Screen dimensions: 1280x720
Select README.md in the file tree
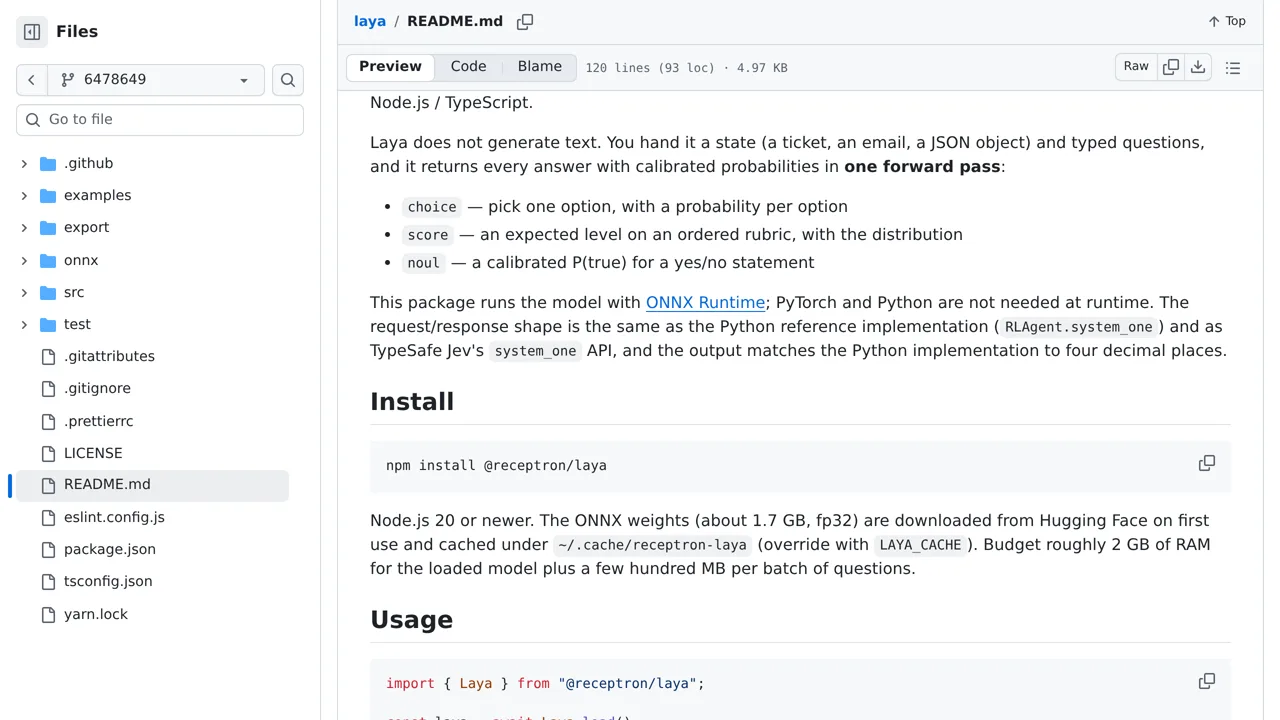pyautogui.click(x=152, y=485)
